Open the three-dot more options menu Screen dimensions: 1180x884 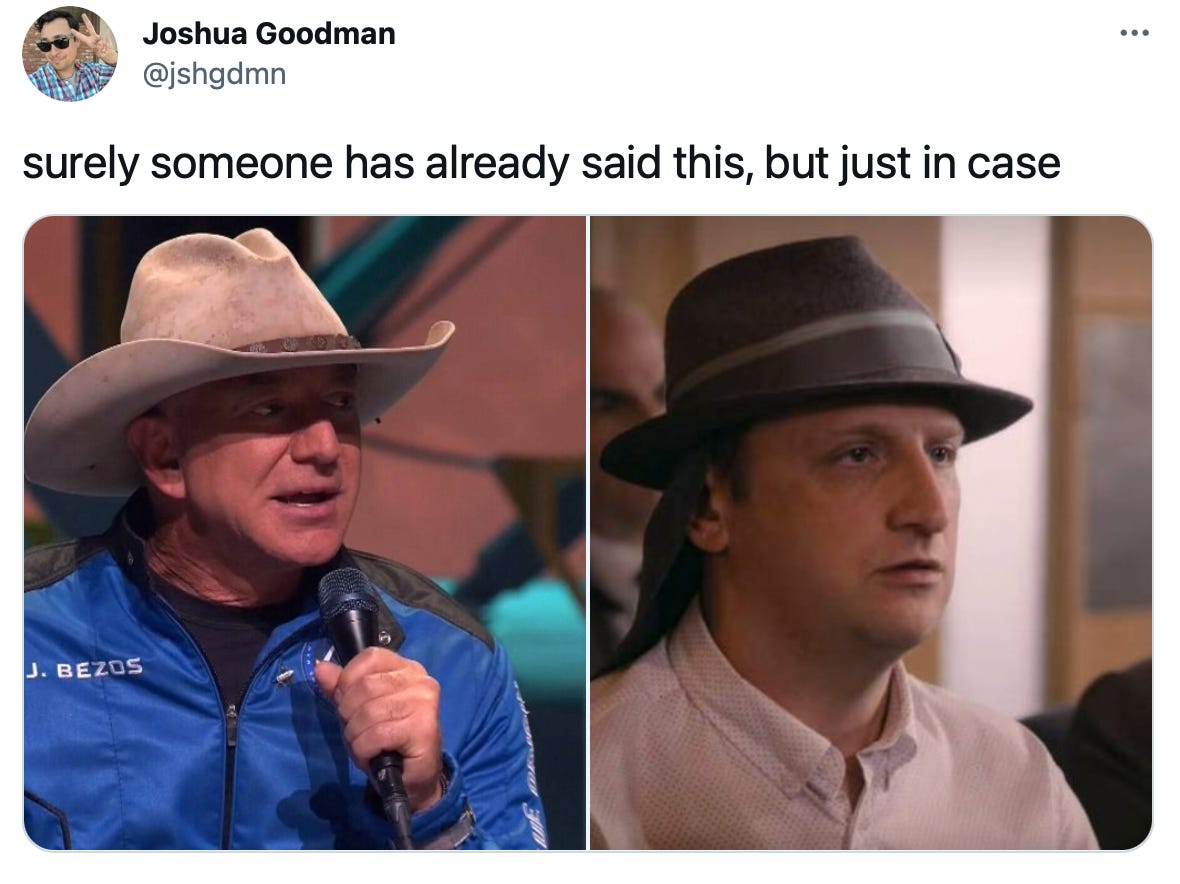point(1134,33)
